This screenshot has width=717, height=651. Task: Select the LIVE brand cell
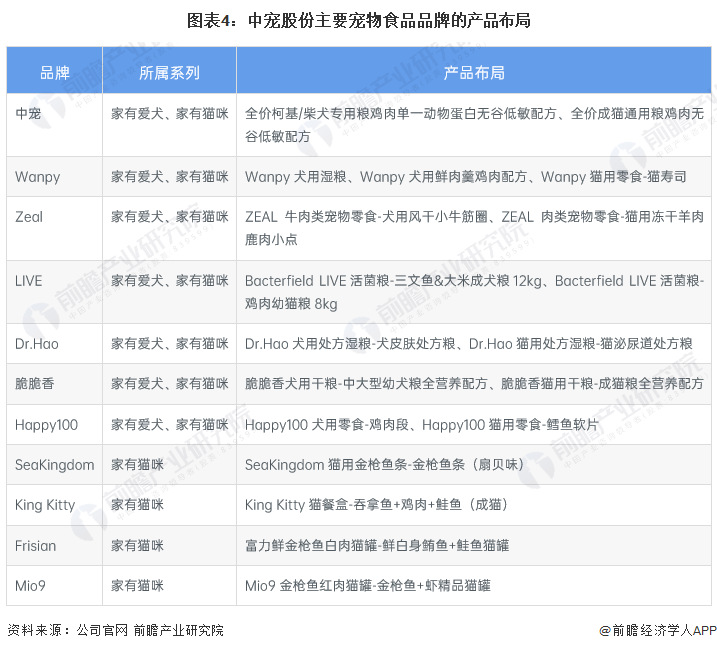[x=54, y=292]
